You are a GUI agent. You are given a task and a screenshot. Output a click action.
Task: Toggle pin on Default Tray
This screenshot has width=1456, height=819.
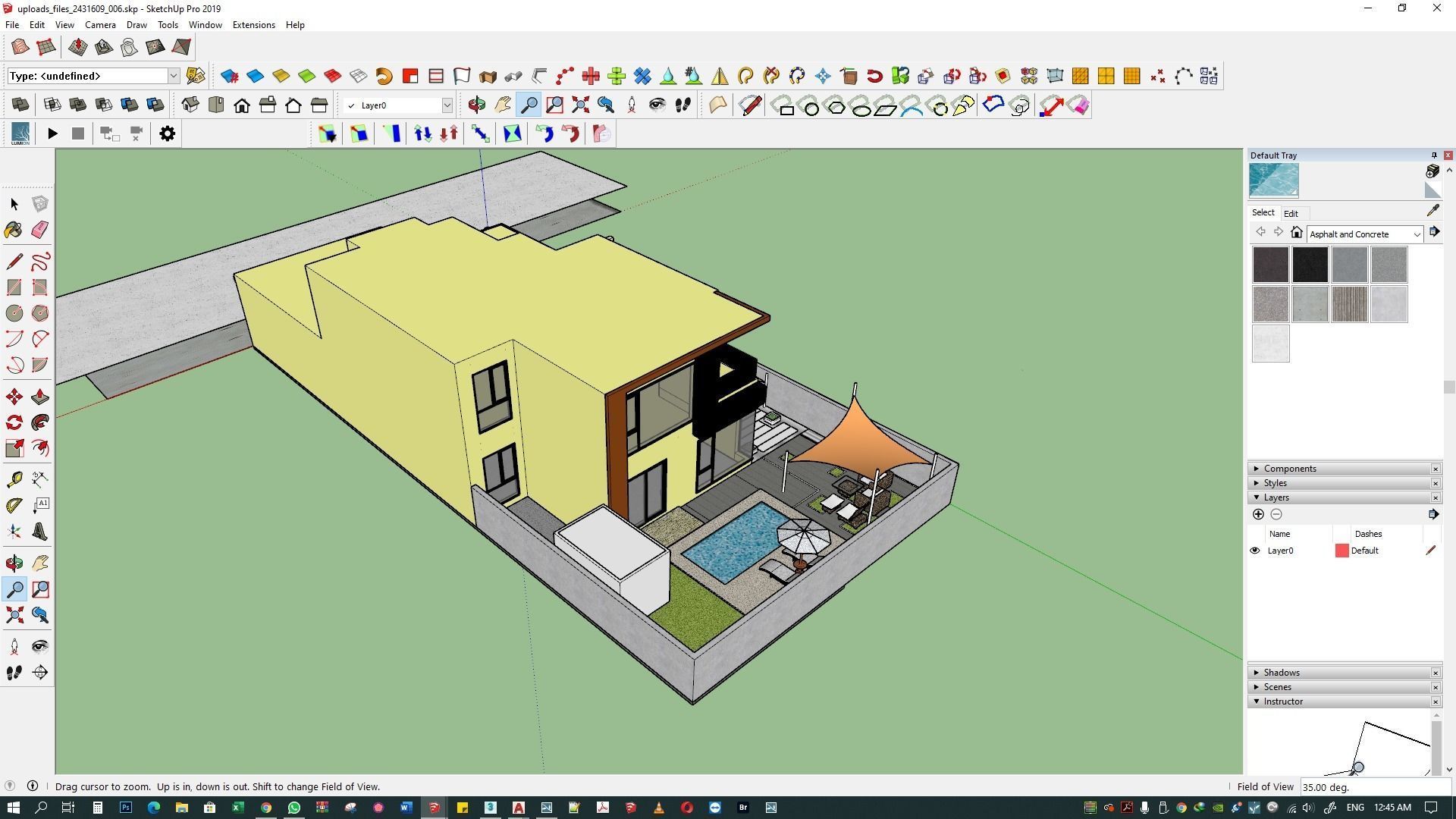point(1433,155)
